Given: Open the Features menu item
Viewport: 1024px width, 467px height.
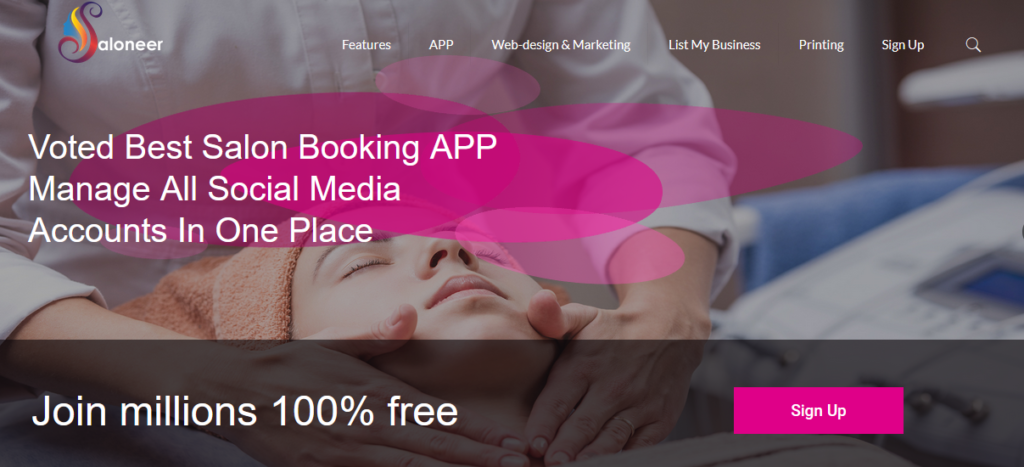Looking at the screenshot, I should click(366, 45).
